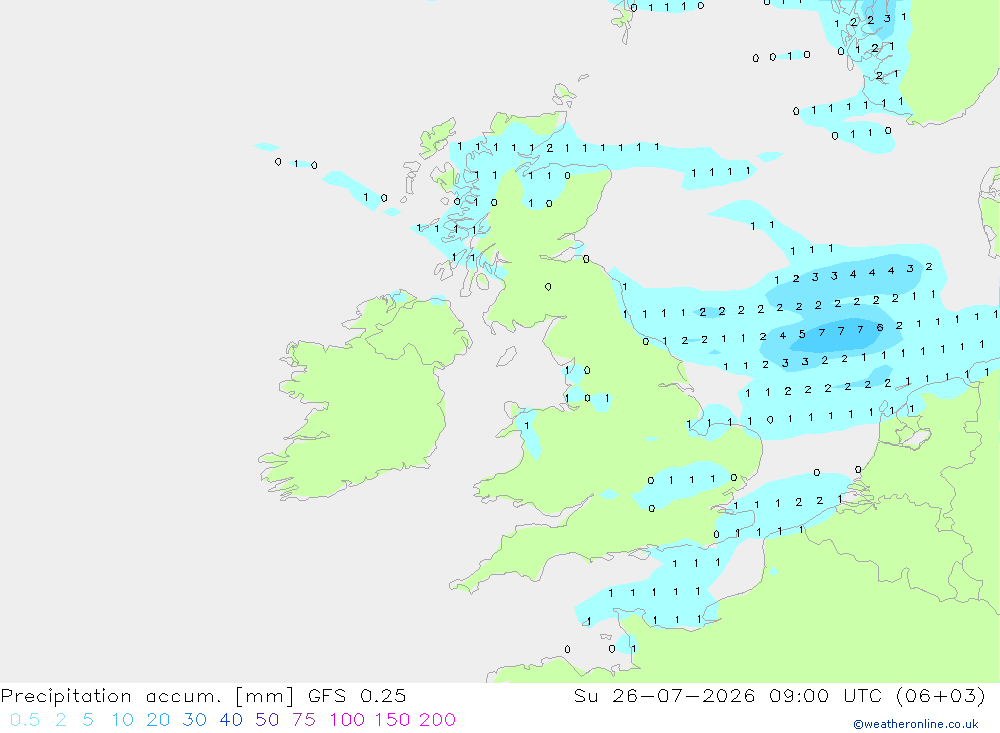The width and height of the screenshot is (1000, 733).
Task: Select the light blue 2 legend value
Action: coord(61,720)
